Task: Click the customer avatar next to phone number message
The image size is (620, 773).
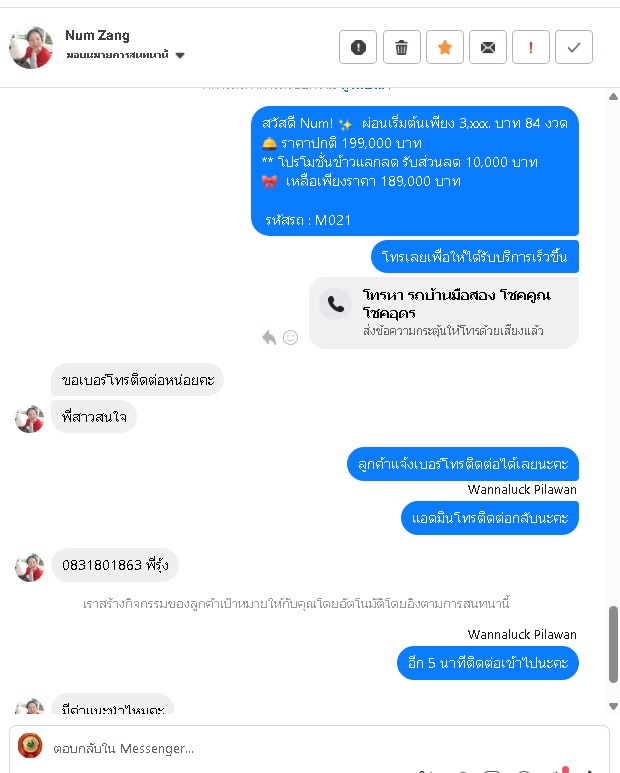Action: tap(30, 567)
